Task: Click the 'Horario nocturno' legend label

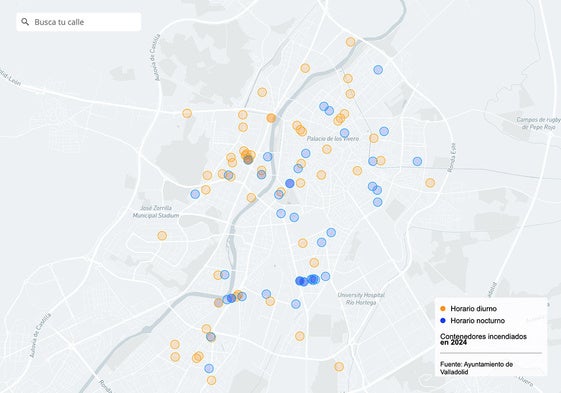Action: pos(478,321)
